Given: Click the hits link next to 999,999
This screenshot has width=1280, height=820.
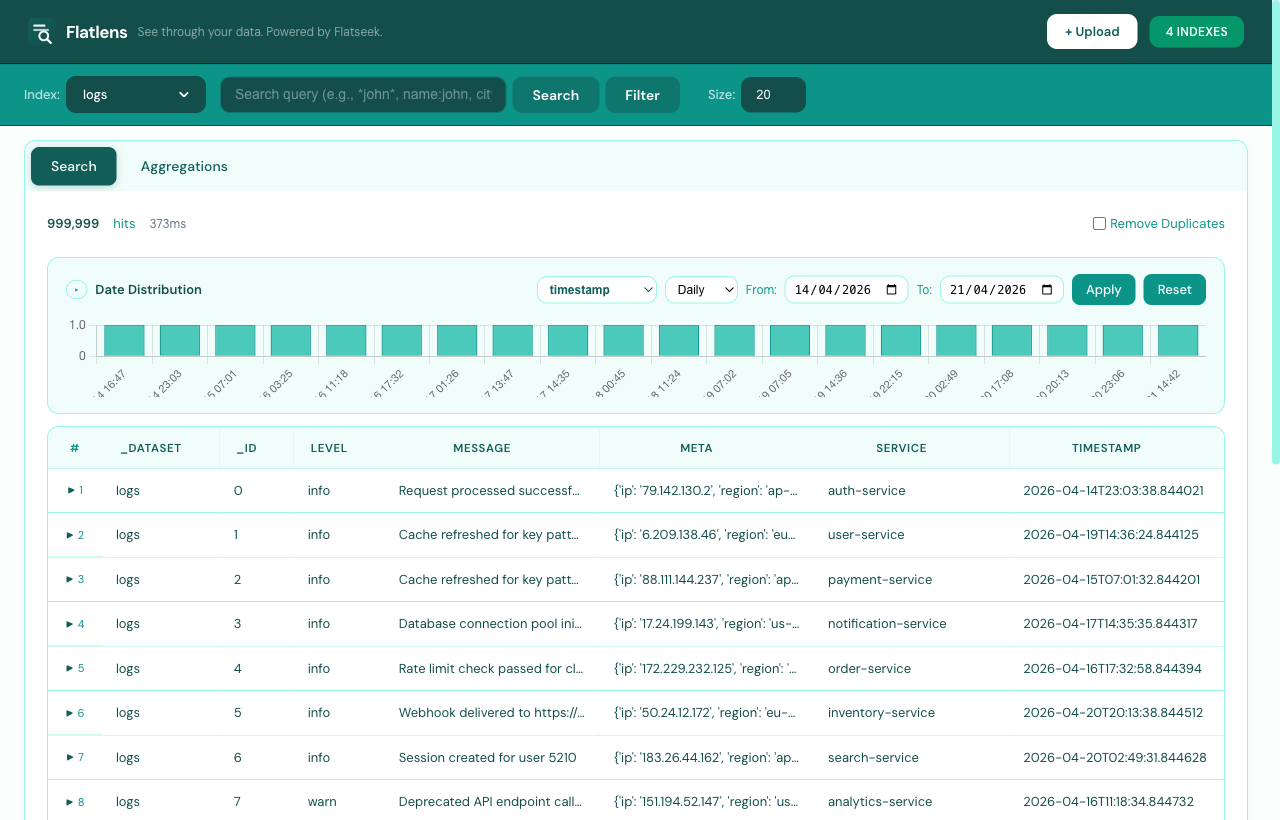Looking at the screenshot, I should [124, 223].
